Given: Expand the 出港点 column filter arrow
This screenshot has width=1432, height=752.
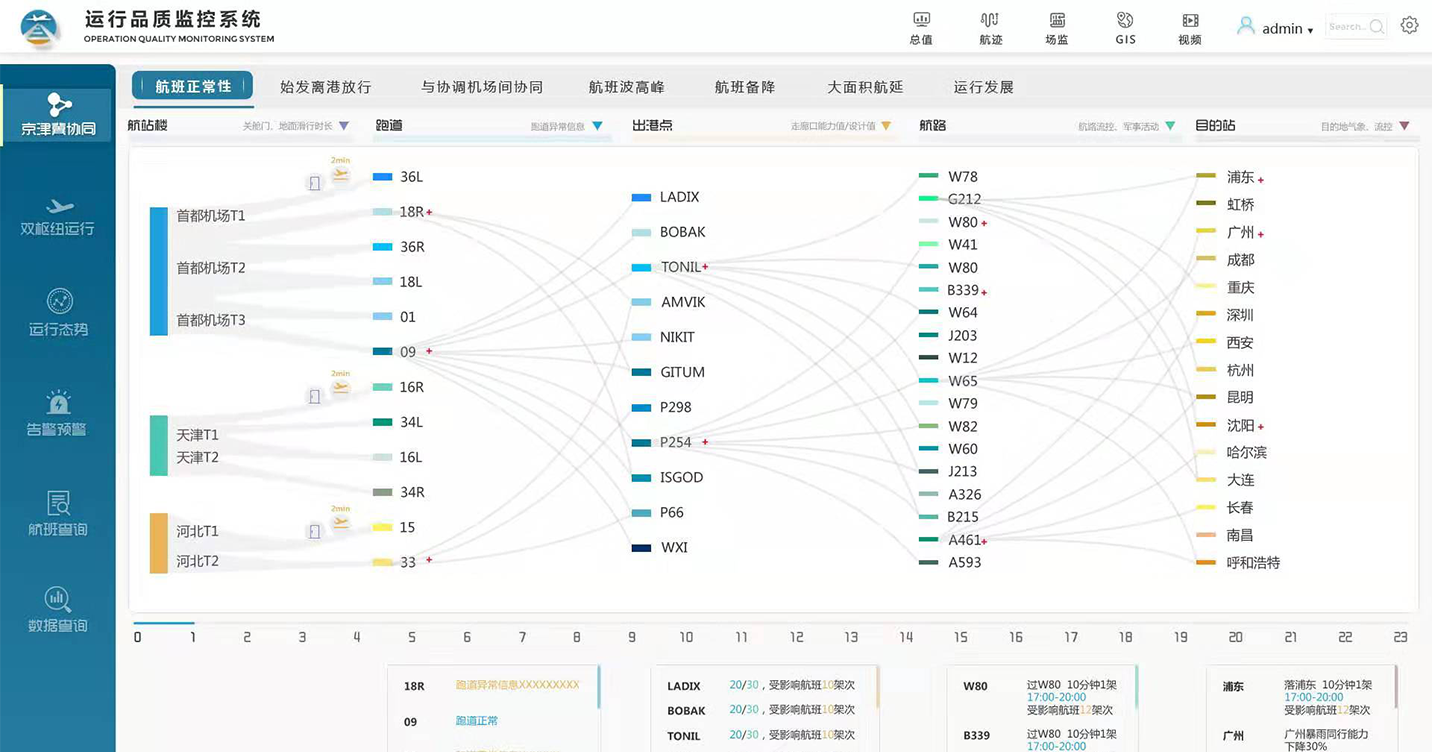Looking at the screenshot, I should [885, 126].
